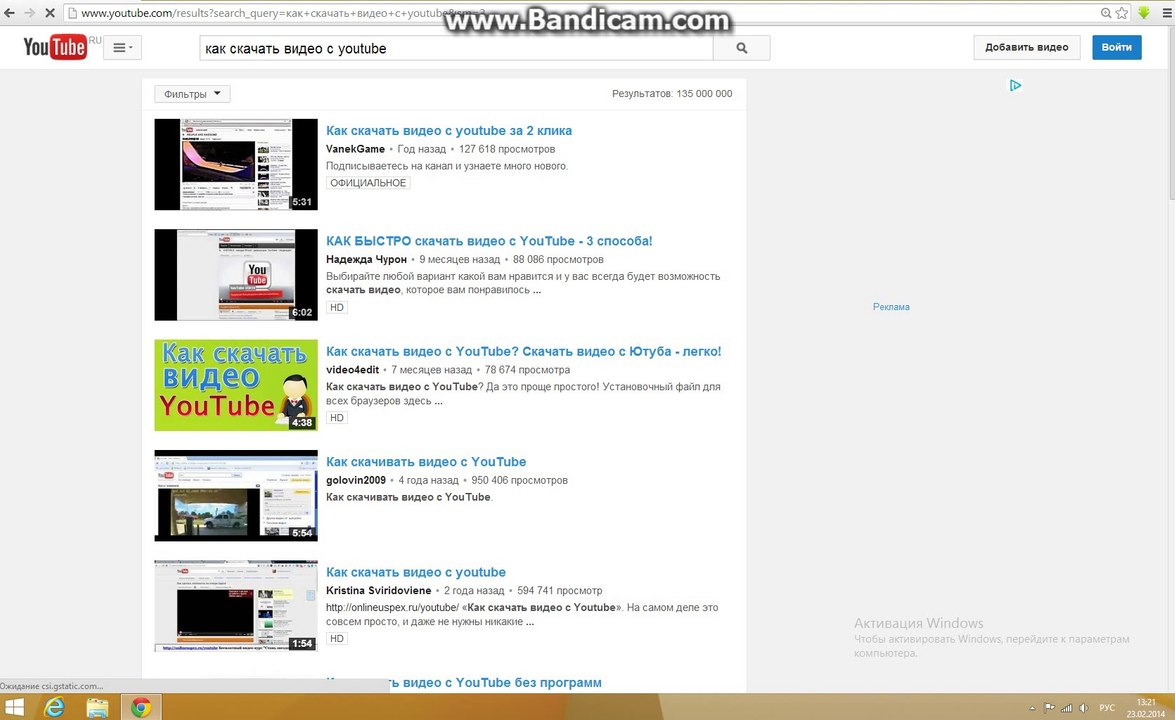Open golovin2009 channel link
Image resolution: width=1175 pixels, height=720 pixels.
[356, 480]
